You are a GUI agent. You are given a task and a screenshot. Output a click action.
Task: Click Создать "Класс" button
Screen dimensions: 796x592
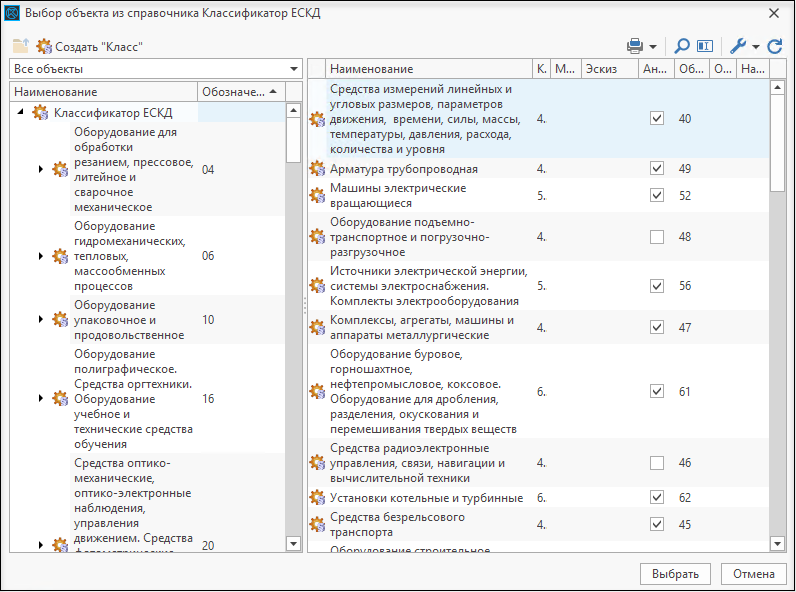(90, 47)
